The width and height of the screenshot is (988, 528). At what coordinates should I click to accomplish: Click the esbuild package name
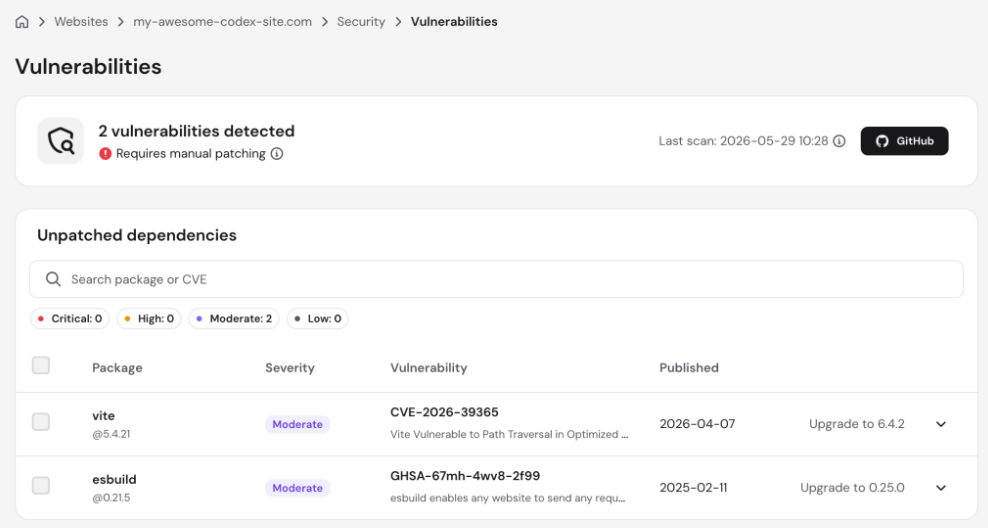pyautogui.click(x=114, y=479)
